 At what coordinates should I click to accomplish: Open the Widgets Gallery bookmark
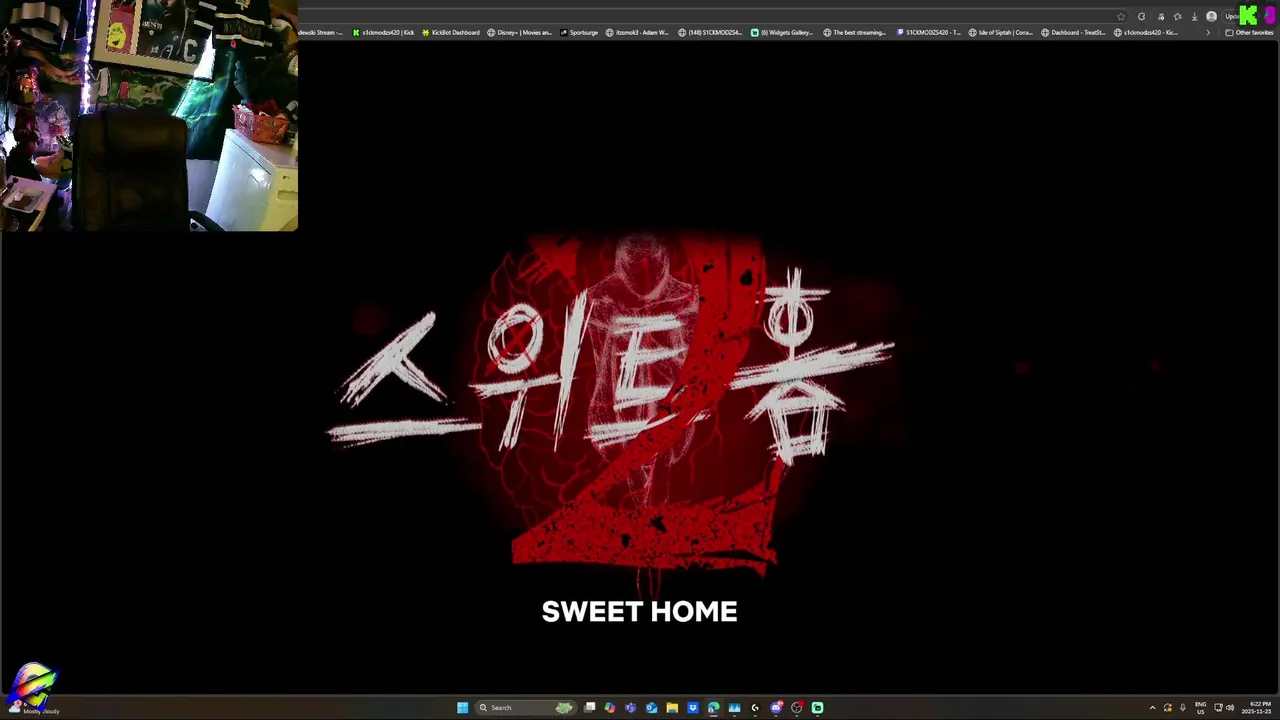[782, 33]
